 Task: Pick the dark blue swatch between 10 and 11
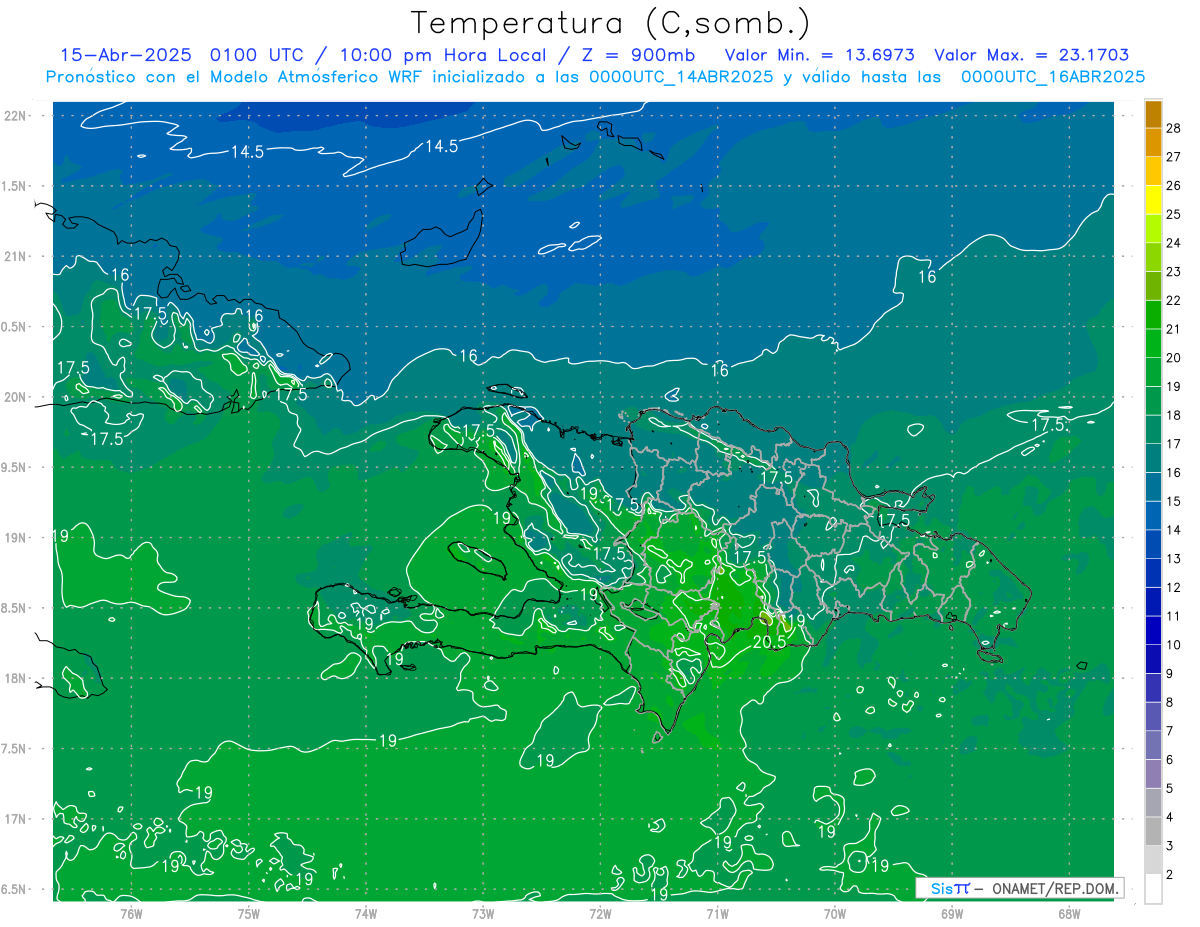click(x=1153, y=631)
